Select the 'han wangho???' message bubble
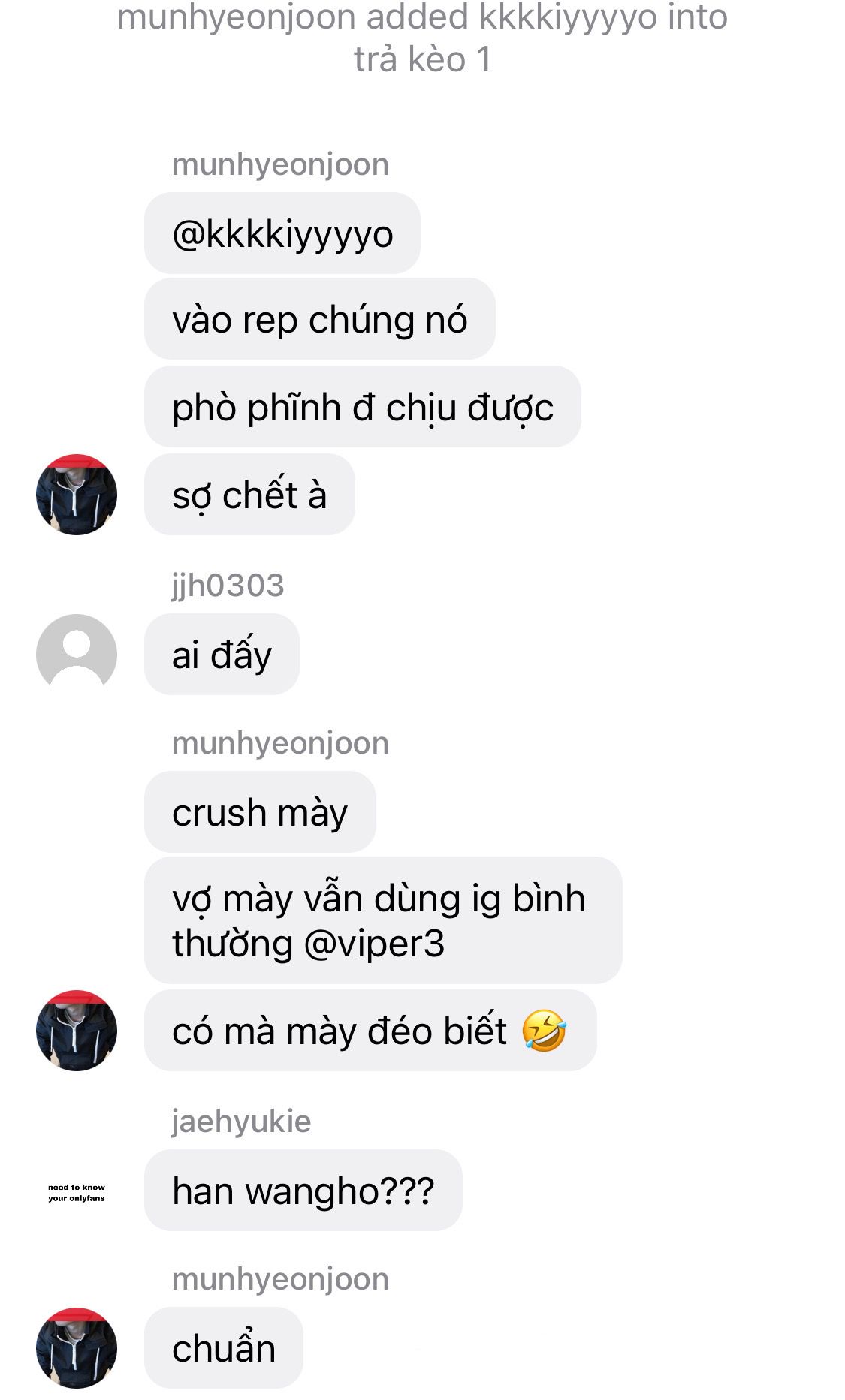The width and height of the screenshot is (845, 1400). [x=303, y=1191]
